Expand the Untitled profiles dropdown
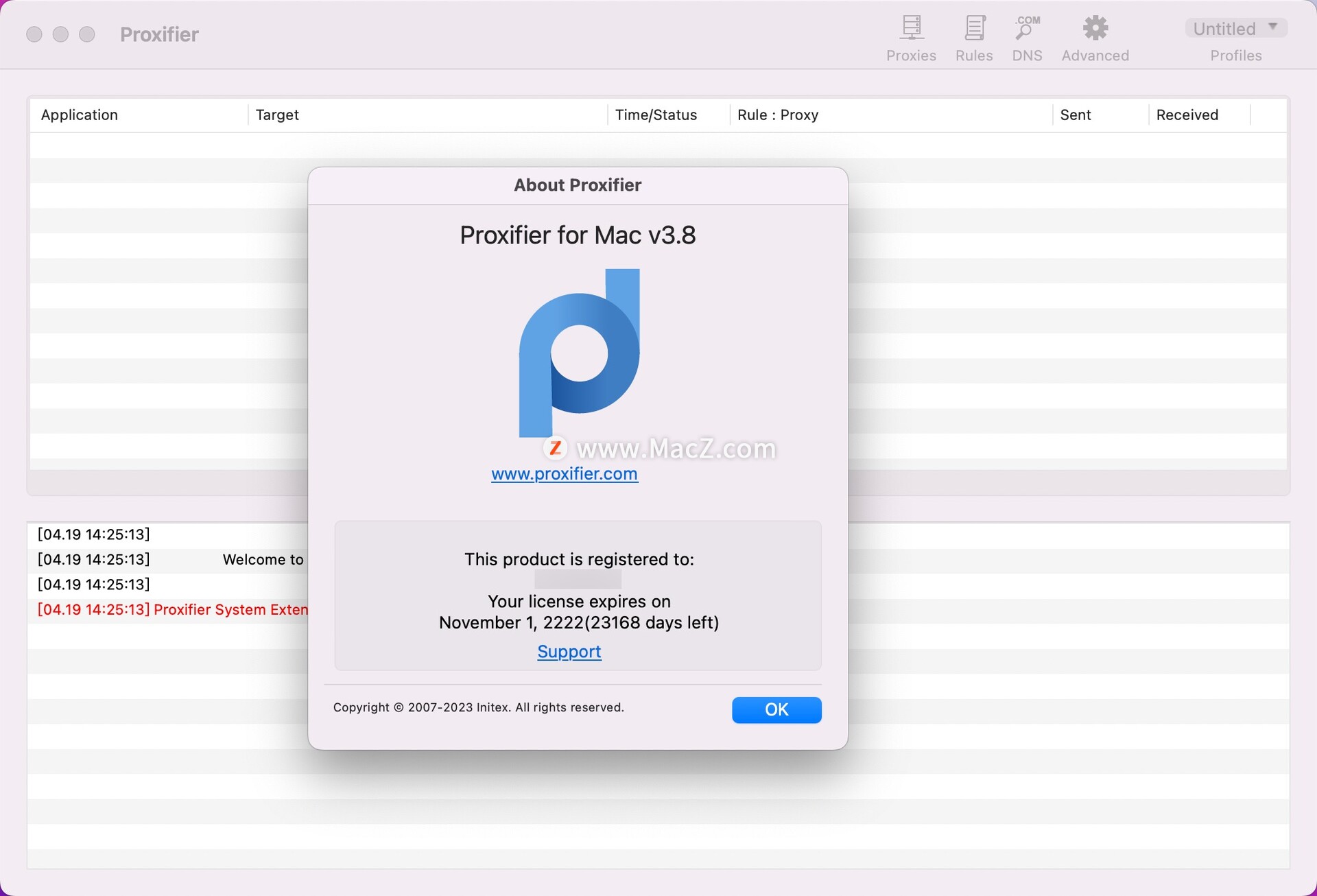 (x=1236, y=28)
